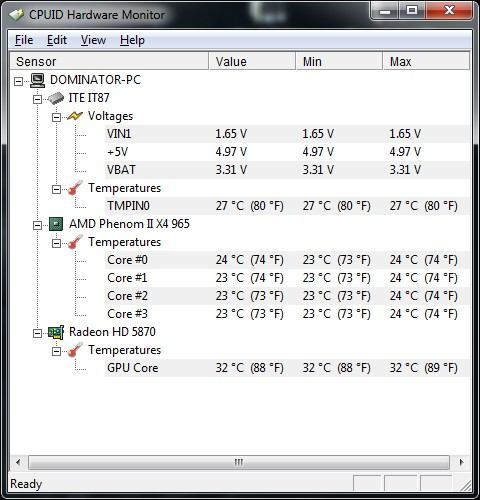Open the View menu
The width and height of the screenshot is (480, 500).
pyautogui.click(x=93, y=40)
